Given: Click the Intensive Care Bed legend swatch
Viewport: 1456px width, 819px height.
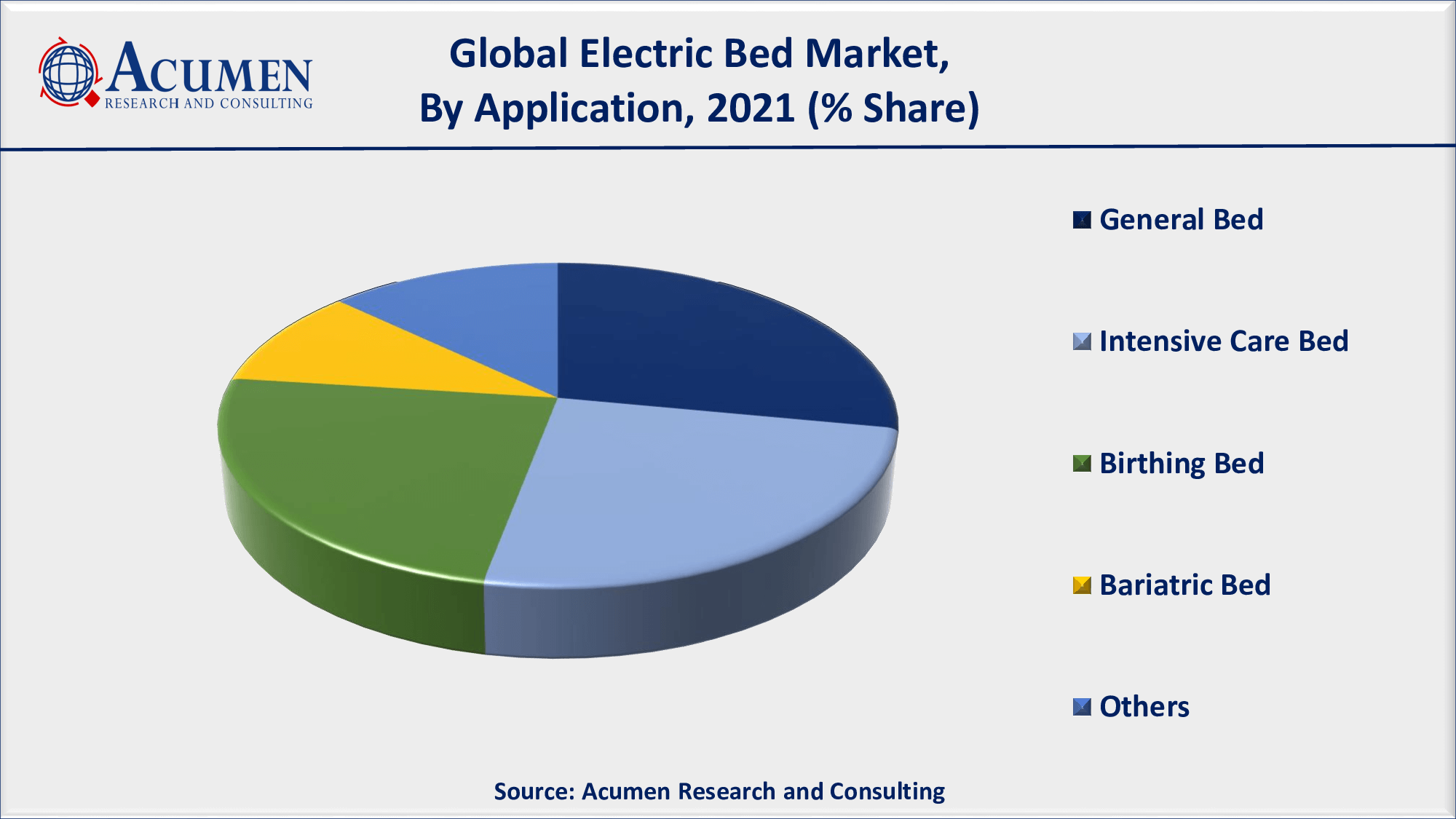Looking at the screenshot, I should coord(1082,341).
